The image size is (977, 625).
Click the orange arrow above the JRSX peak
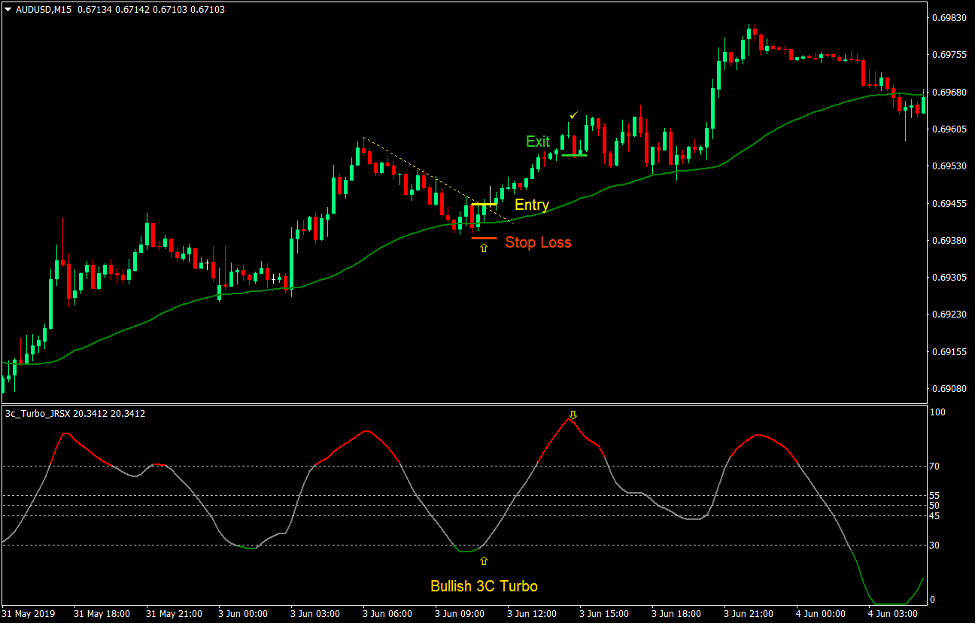(573, 412)
